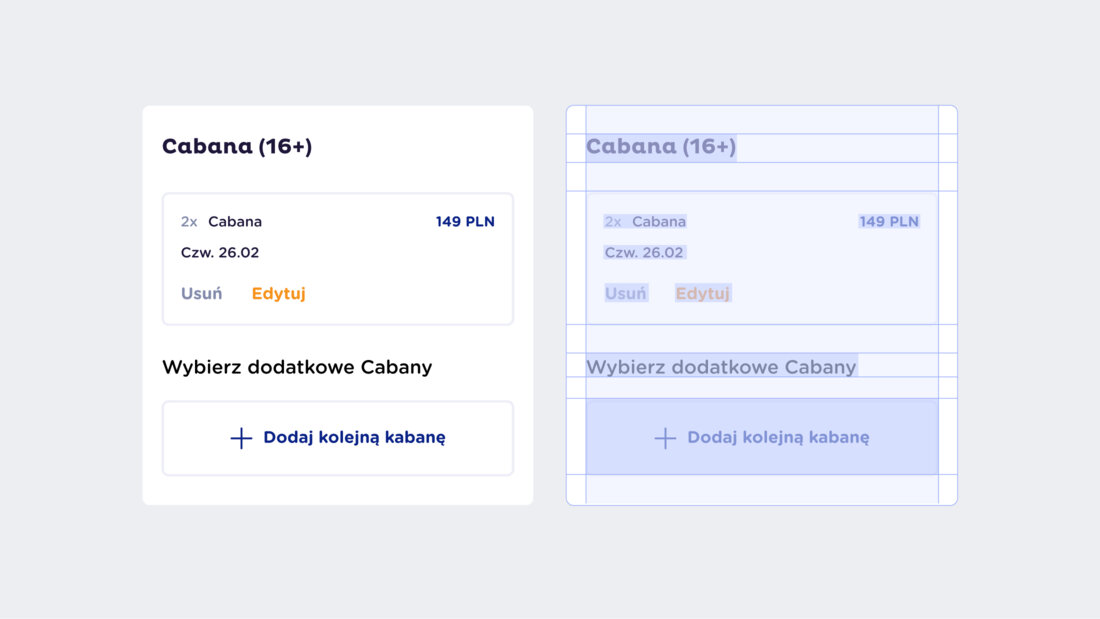Screen dimensions: 1100x619
Task: Click the highlighted 'Czw. 26.02' date in the blue overlay
Action: click(x=644, y=253)
